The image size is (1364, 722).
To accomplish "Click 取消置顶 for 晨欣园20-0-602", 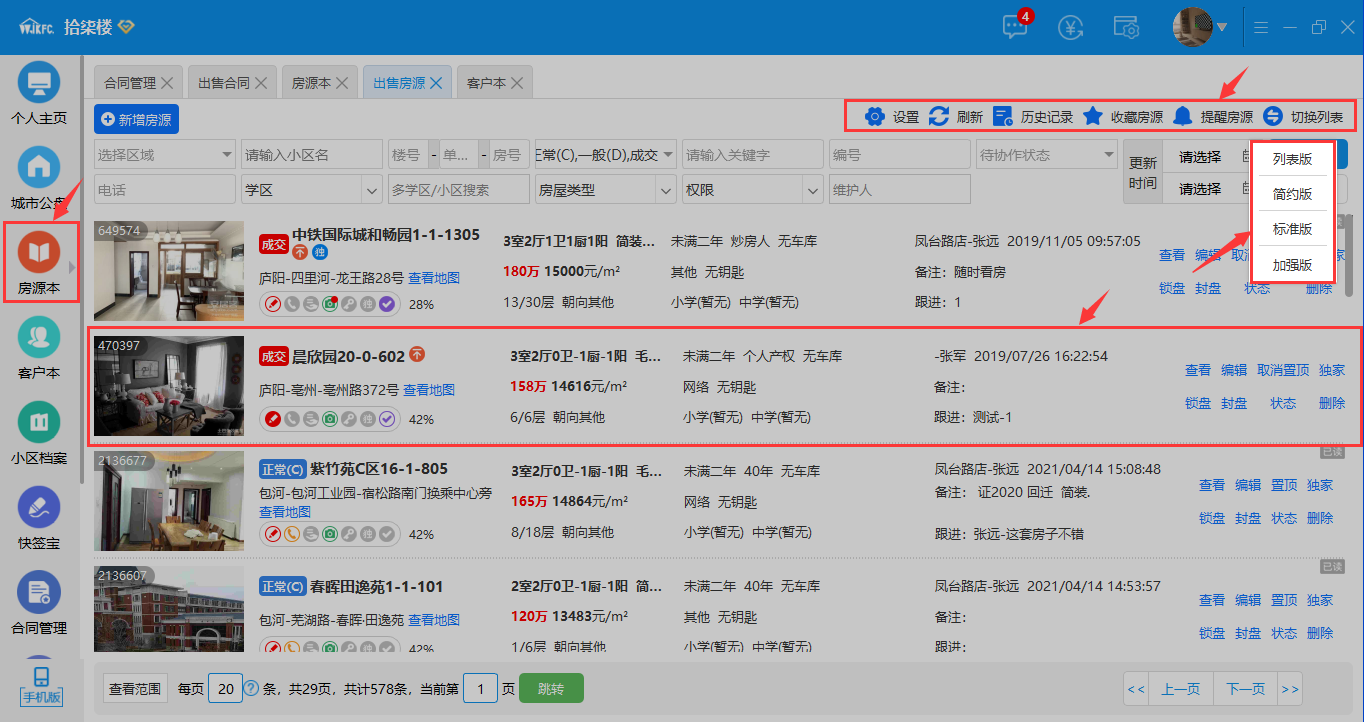I will [1283, 370].
